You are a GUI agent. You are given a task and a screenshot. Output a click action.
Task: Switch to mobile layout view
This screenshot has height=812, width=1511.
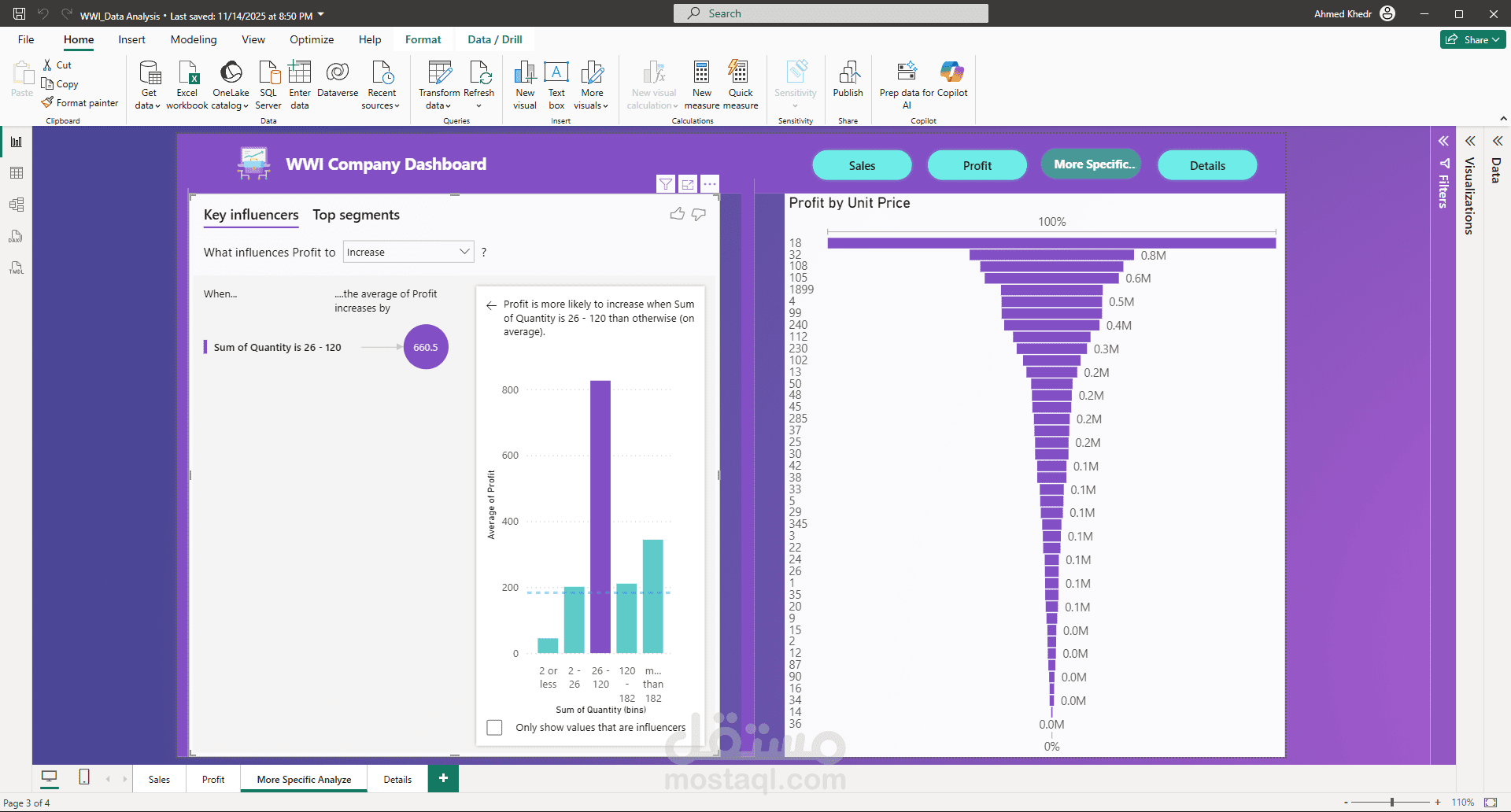pos(84,777)
